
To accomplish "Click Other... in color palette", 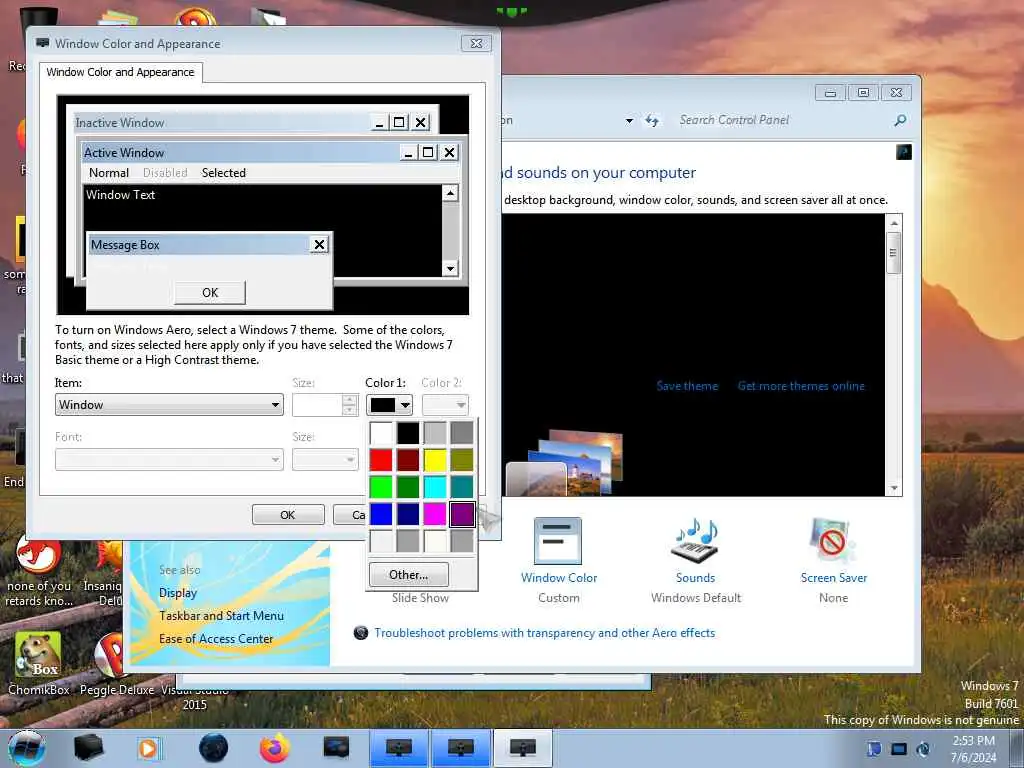I will tap(409, 575).
